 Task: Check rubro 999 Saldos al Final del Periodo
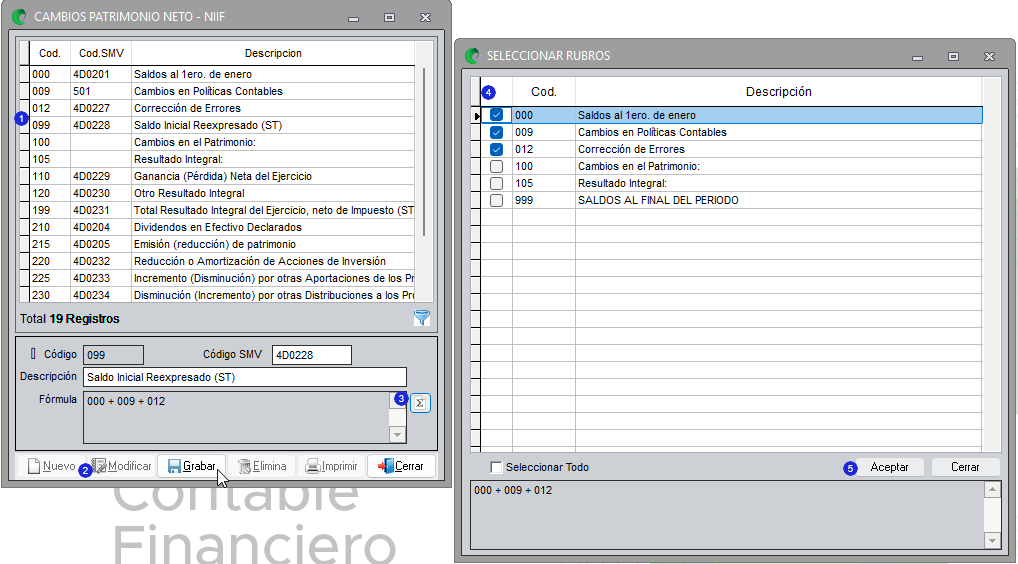[497, 200]
